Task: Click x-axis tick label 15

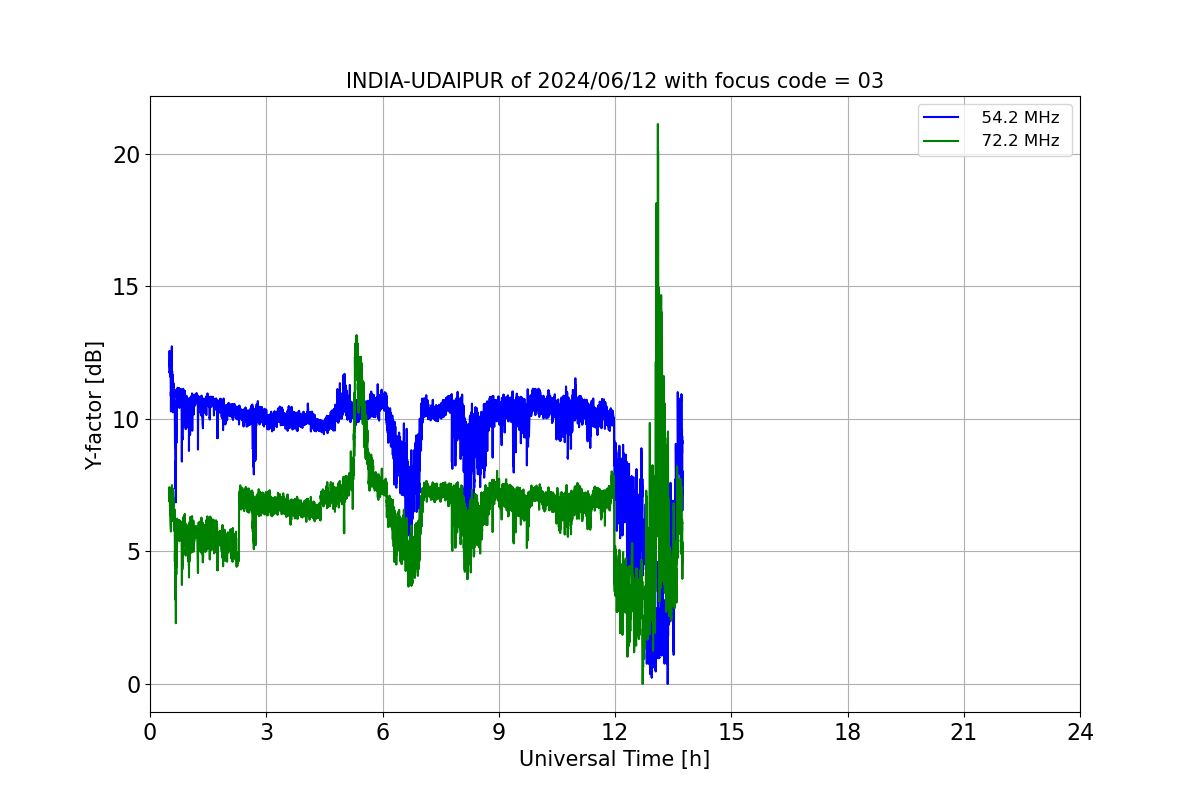Action: click(731, 732)
